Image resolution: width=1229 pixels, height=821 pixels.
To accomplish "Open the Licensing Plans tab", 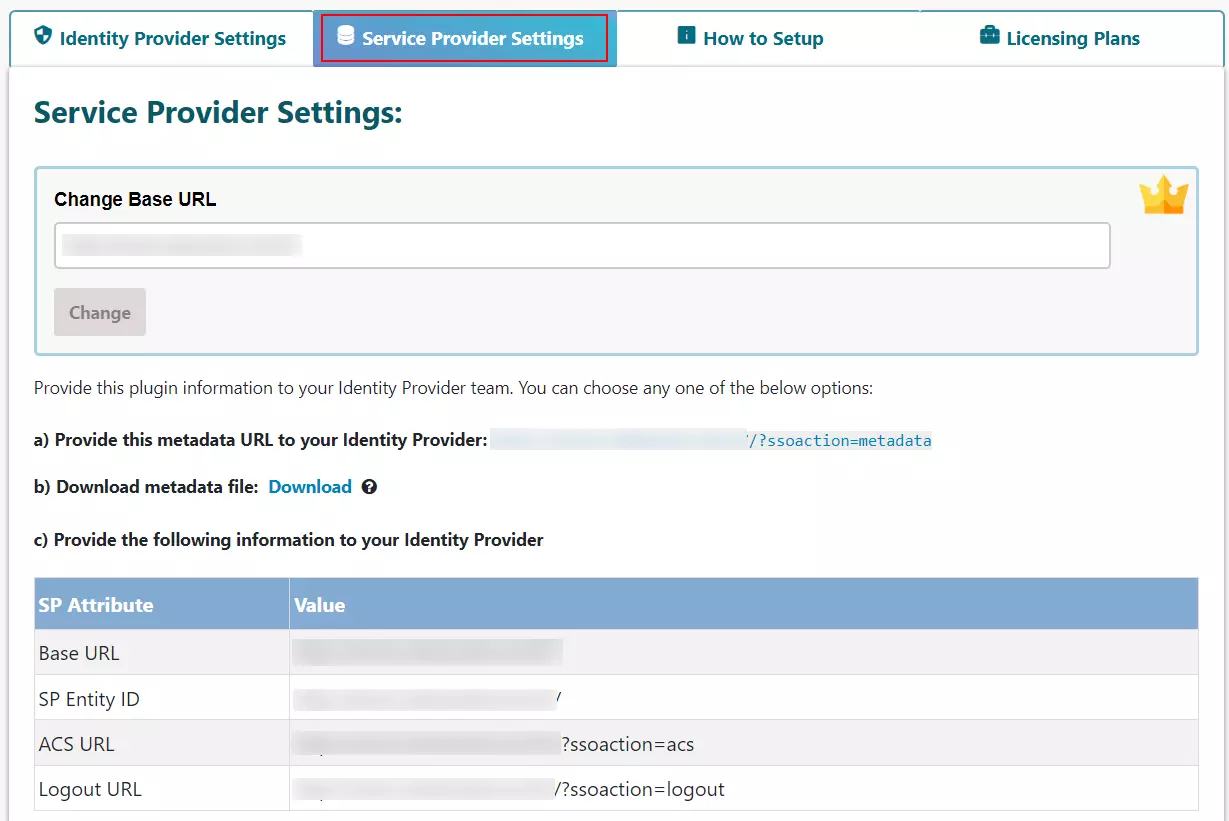I will tap(1072, 39).
